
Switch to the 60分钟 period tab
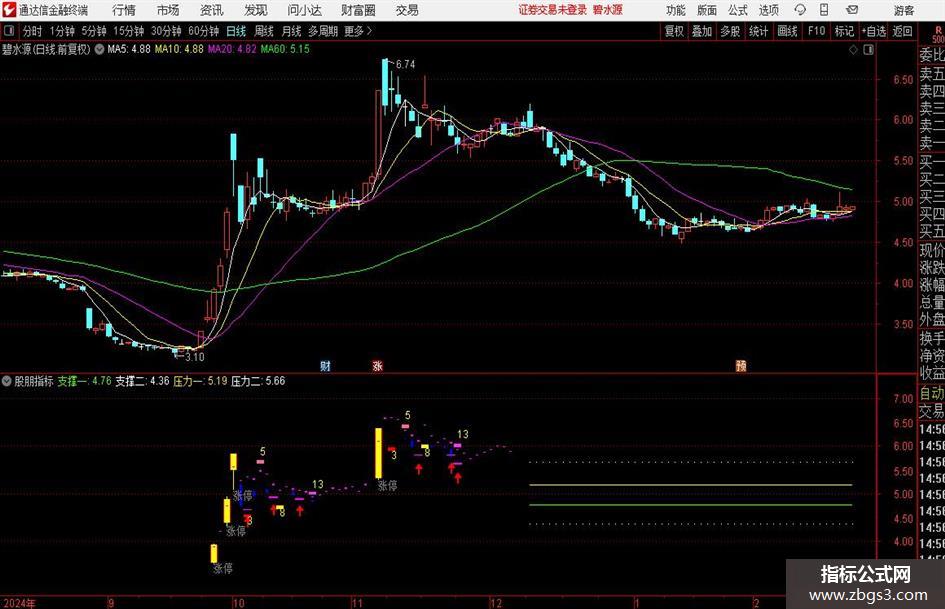tap(203, 31)
